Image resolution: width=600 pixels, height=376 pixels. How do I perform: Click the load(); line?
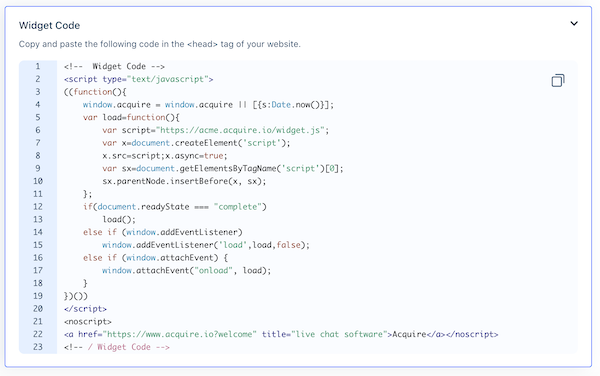[x=119, y=220]
